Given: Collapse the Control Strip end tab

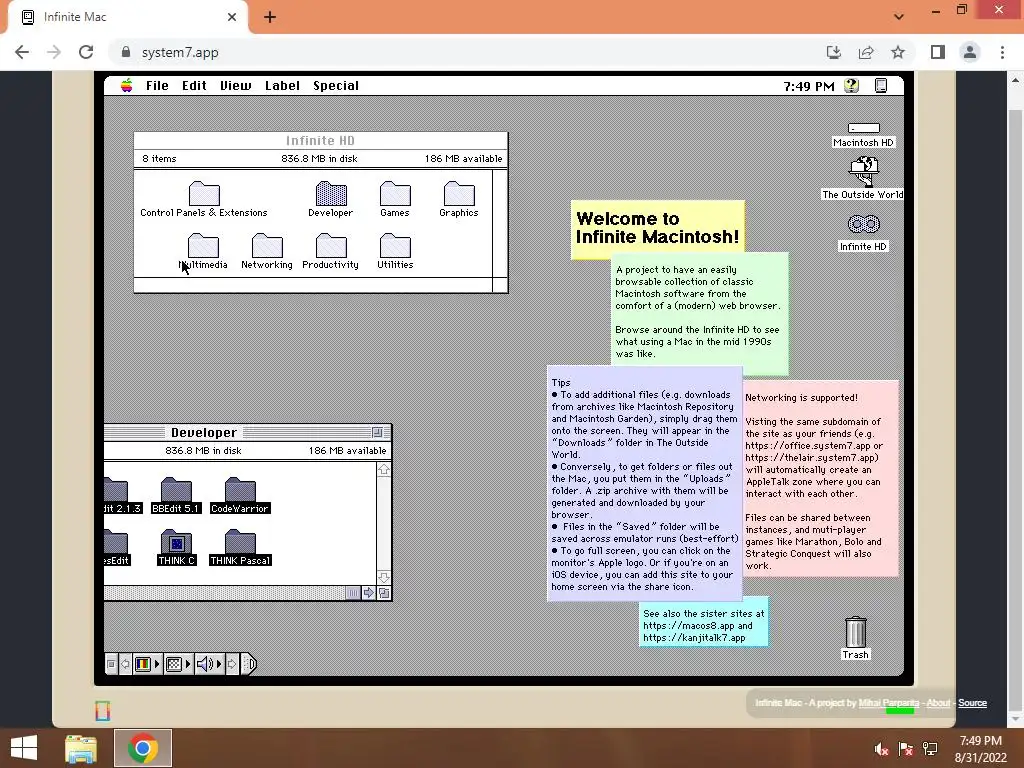Looking at the screenshot, I should [x=249, y=664].
